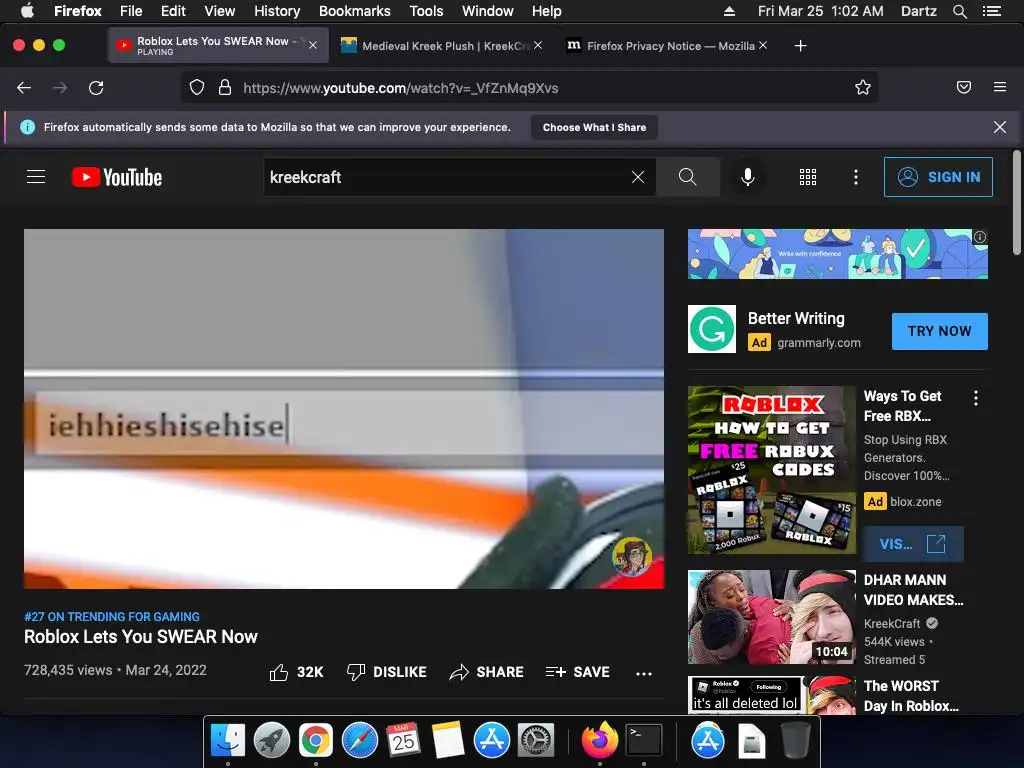
Task: Bookmark this page with the star
Action: pyautogui.click(x=863, y=88)
